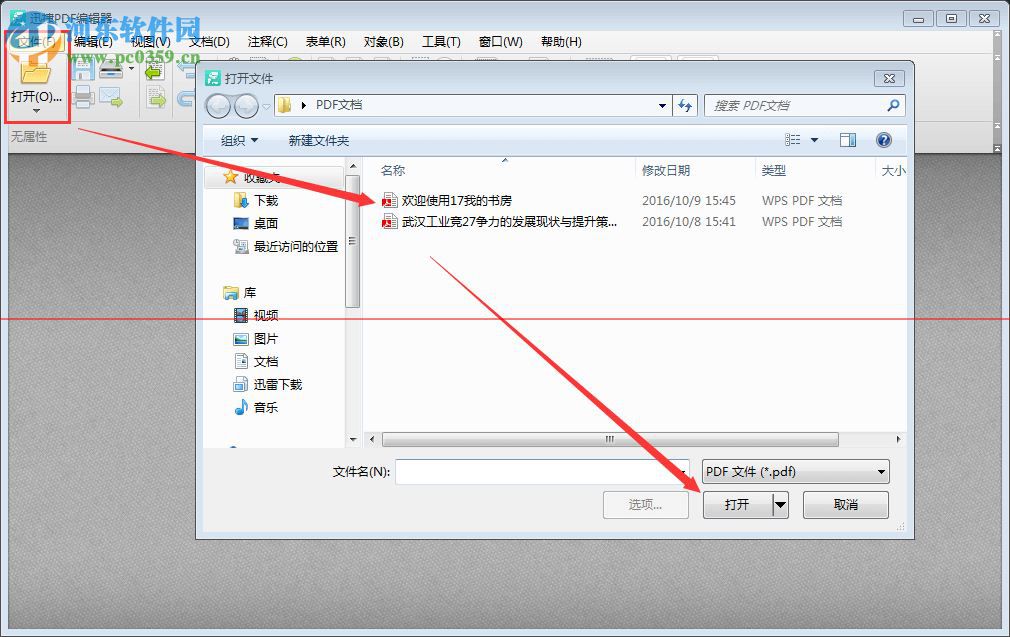Click the refresh button beside address bar
Viewport: 1010px width, 637px height.
pos(685,106)
